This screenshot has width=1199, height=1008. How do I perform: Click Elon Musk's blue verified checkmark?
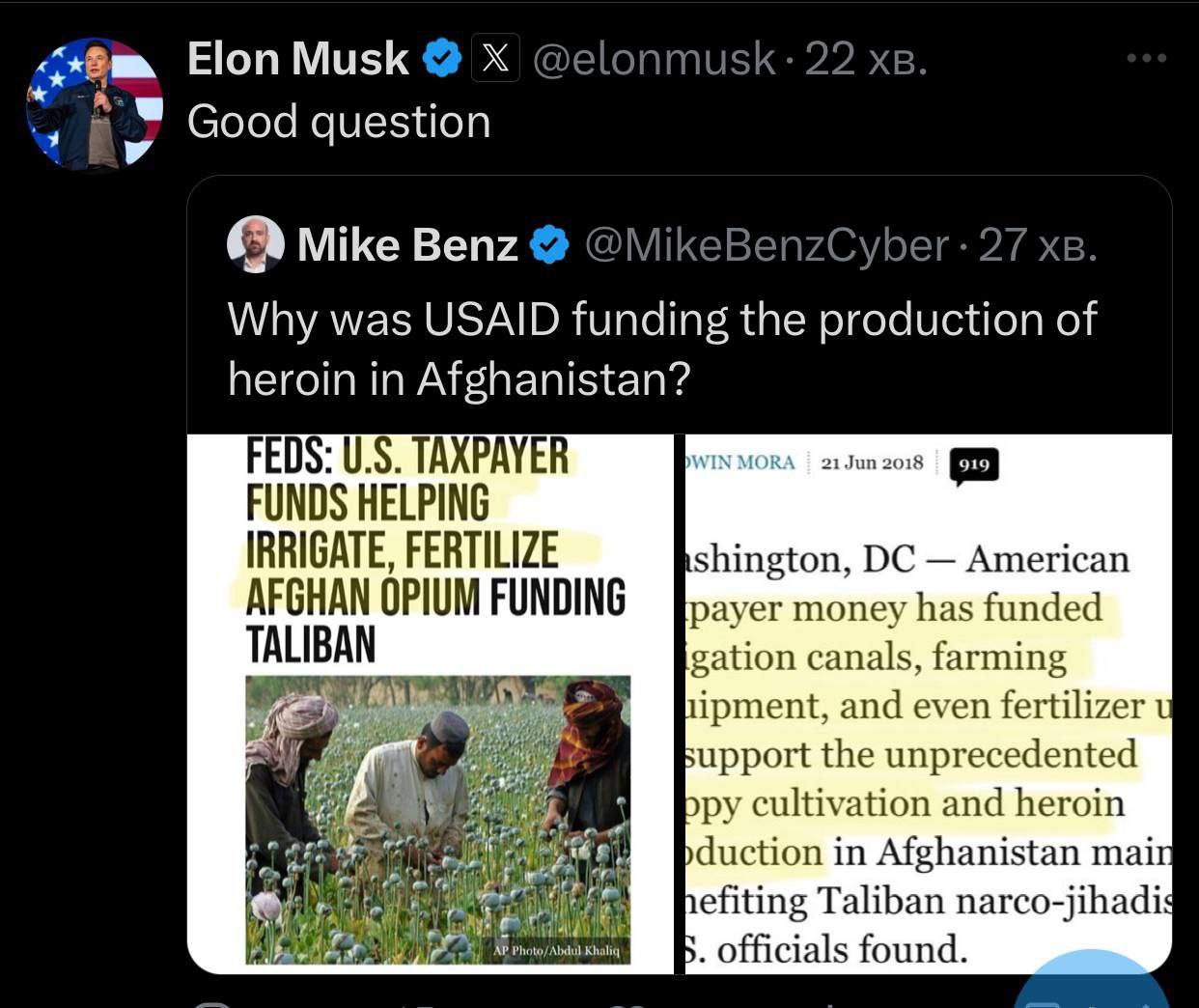tap(441, 59)
